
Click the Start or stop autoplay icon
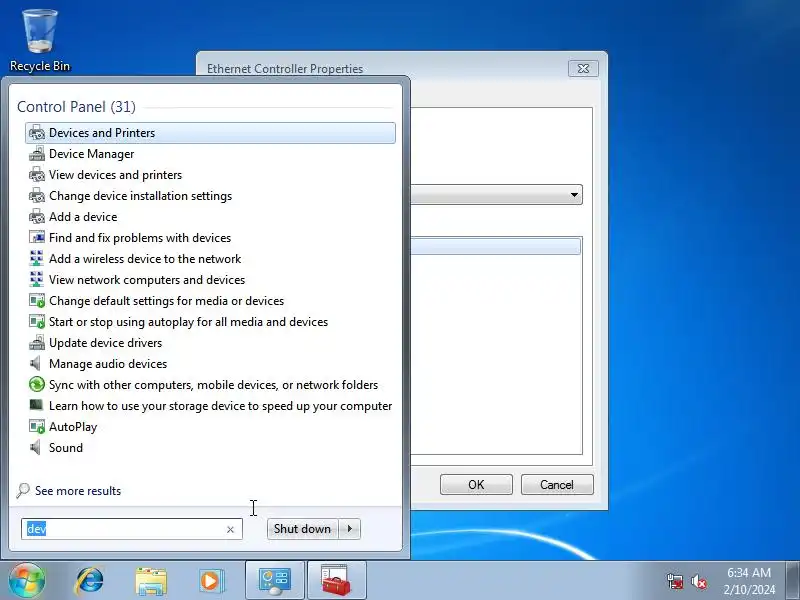pyautogui.click(x=37, y=322)
